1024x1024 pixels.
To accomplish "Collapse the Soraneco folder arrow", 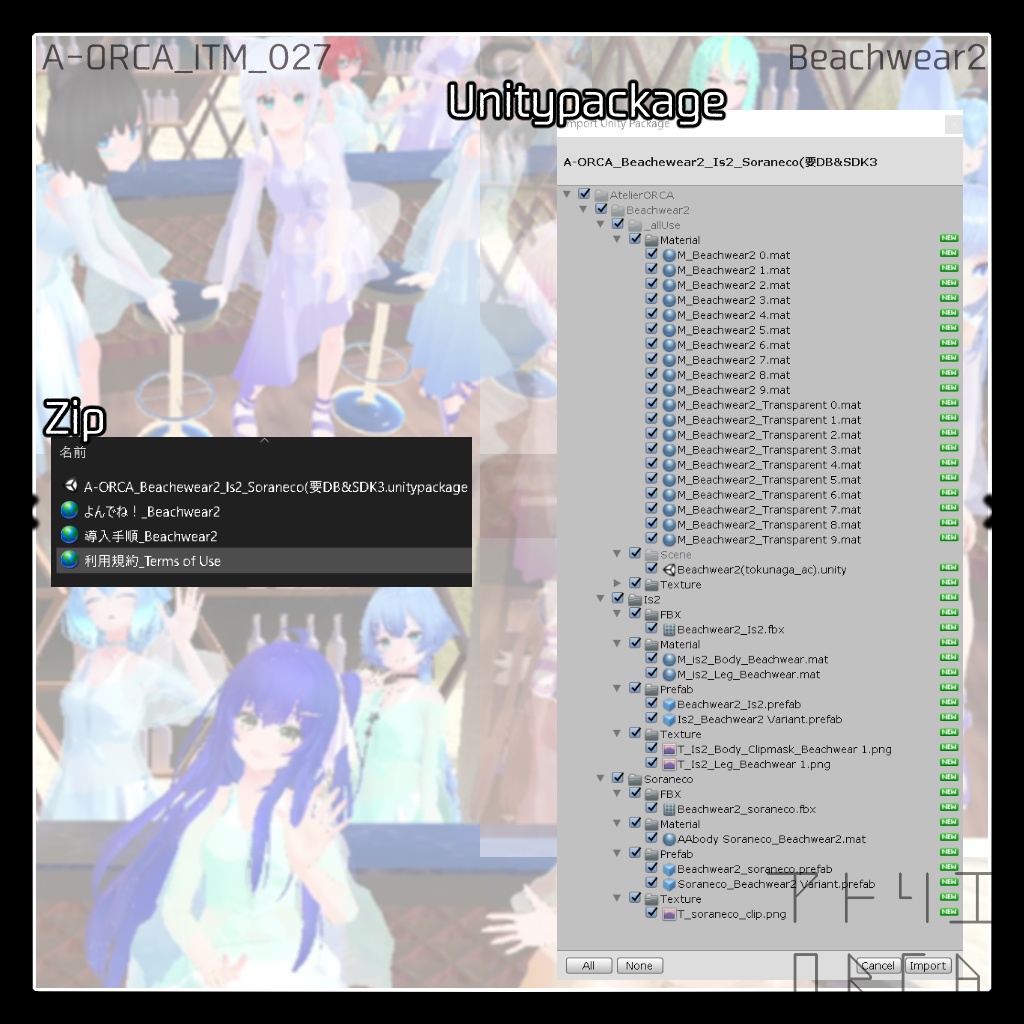I will click(x=601, y=778).
